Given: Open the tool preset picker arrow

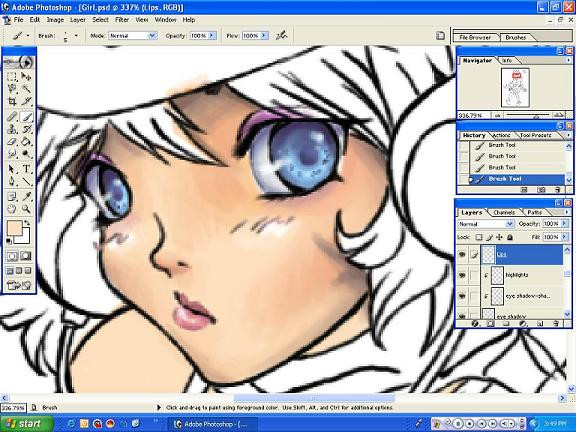Looking at the screenshot, I should click(x=28, y=36).
